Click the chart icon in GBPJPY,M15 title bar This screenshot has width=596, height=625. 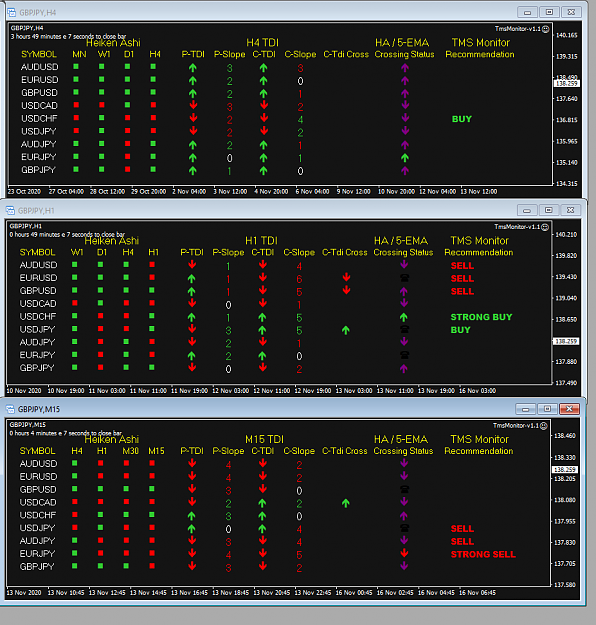tap(10, 409)
